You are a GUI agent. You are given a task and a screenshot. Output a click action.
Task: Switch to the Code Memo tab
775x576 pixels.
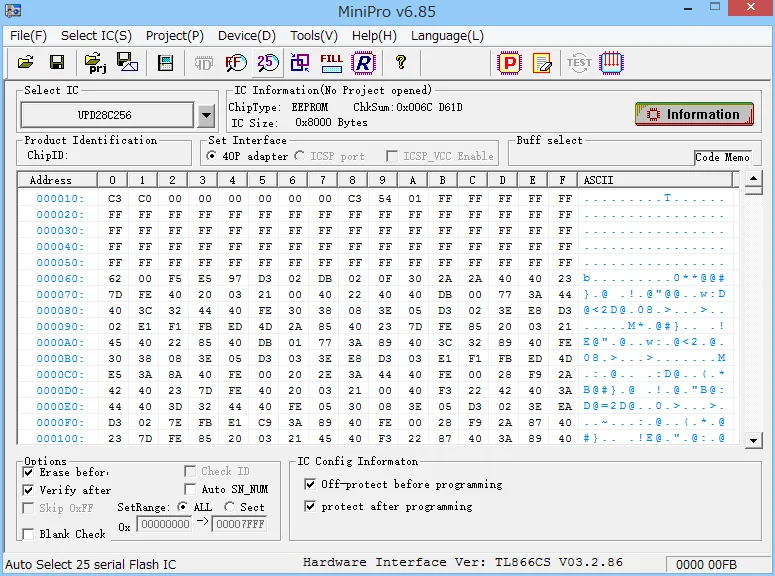pos(723,157)
